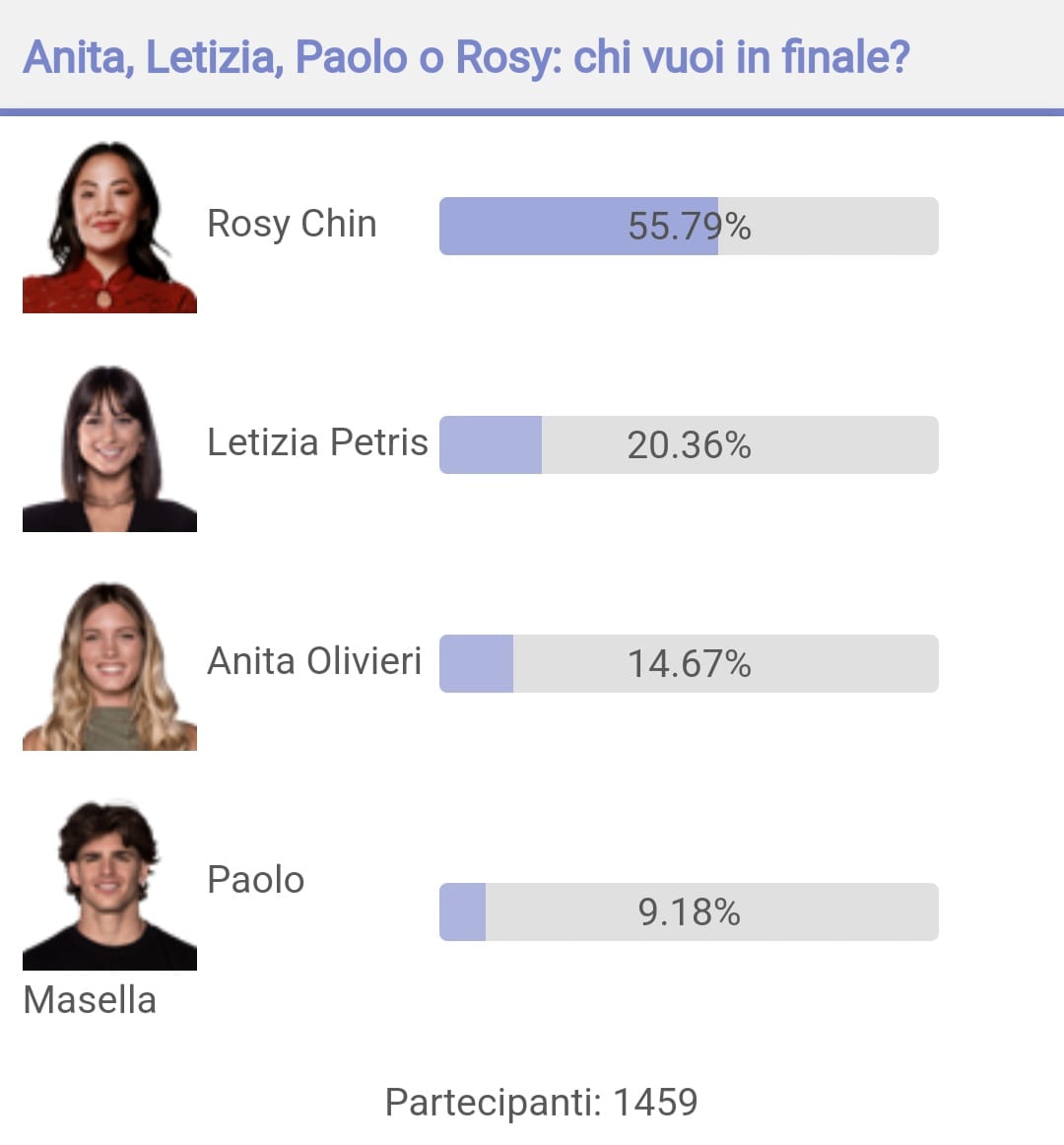Click Letizia Petris's portrait photo
This screenshot has width=1064, height=1145.
tap(109, 445)
